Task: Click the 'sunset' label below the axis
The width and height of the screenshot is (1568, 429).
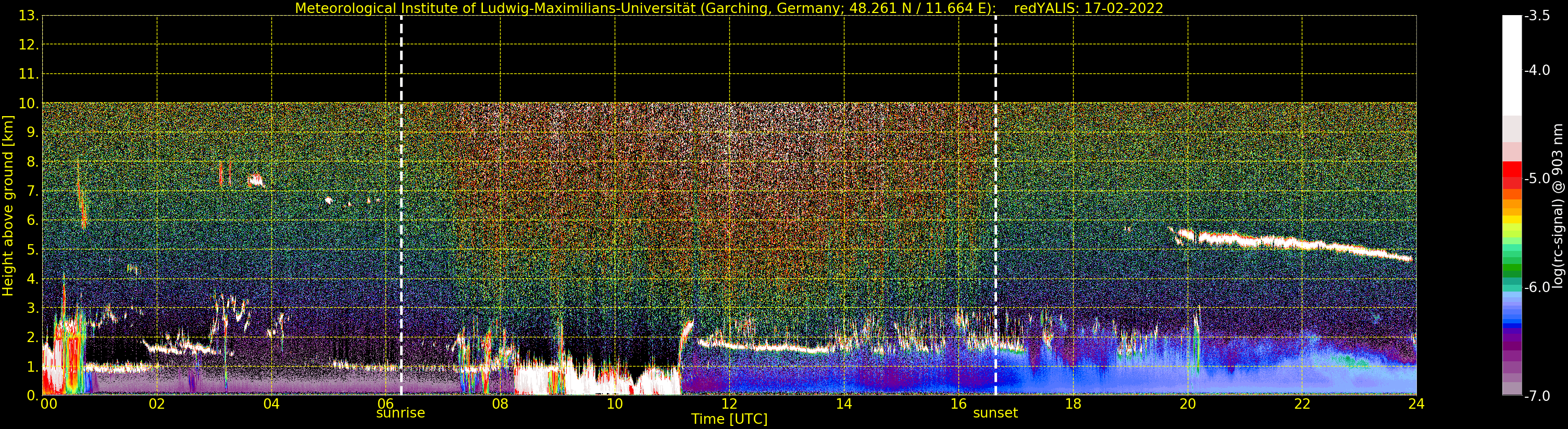Action: point(995,413)
